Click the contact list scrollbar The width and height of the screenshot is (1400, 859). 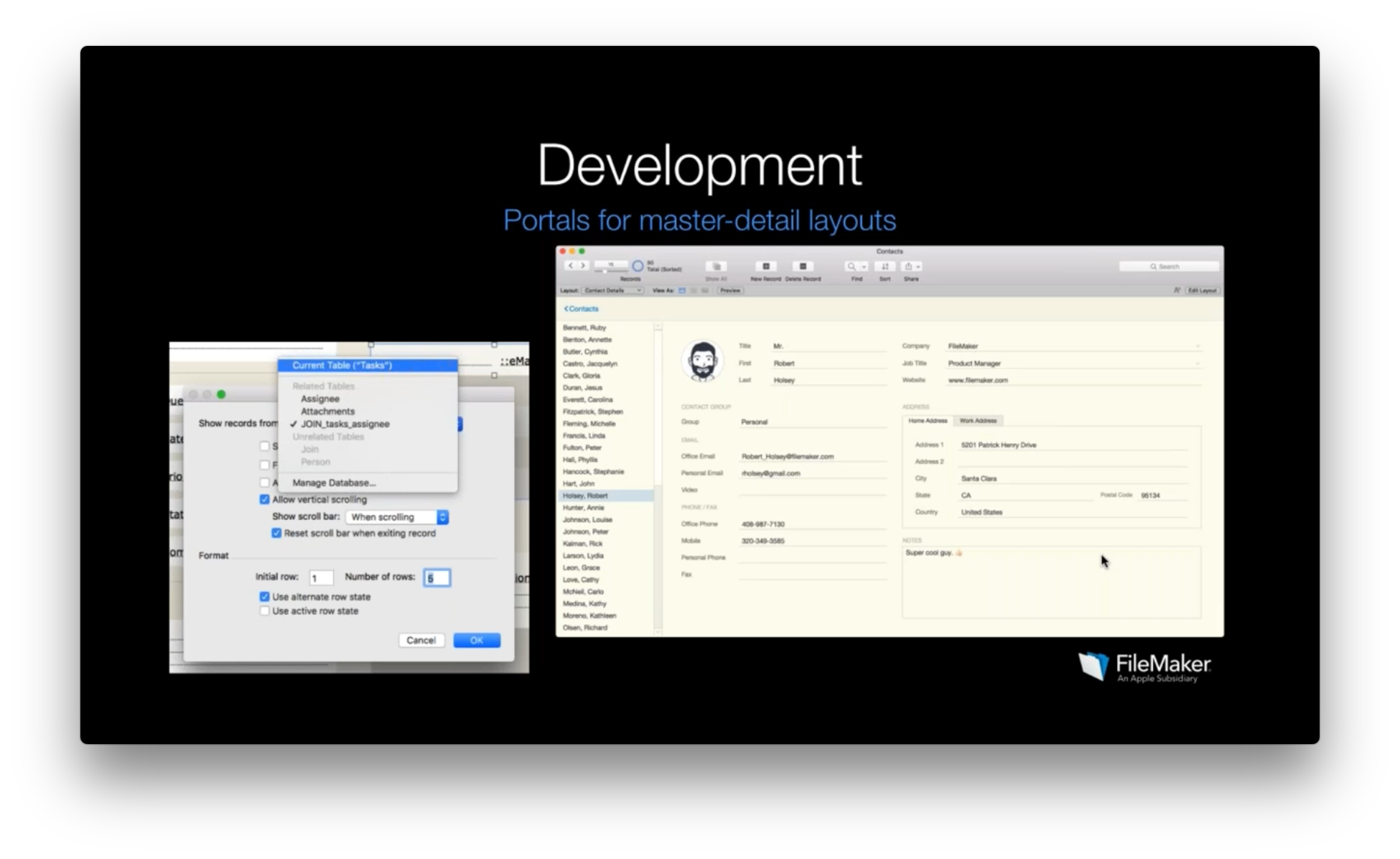click(657, 478)
